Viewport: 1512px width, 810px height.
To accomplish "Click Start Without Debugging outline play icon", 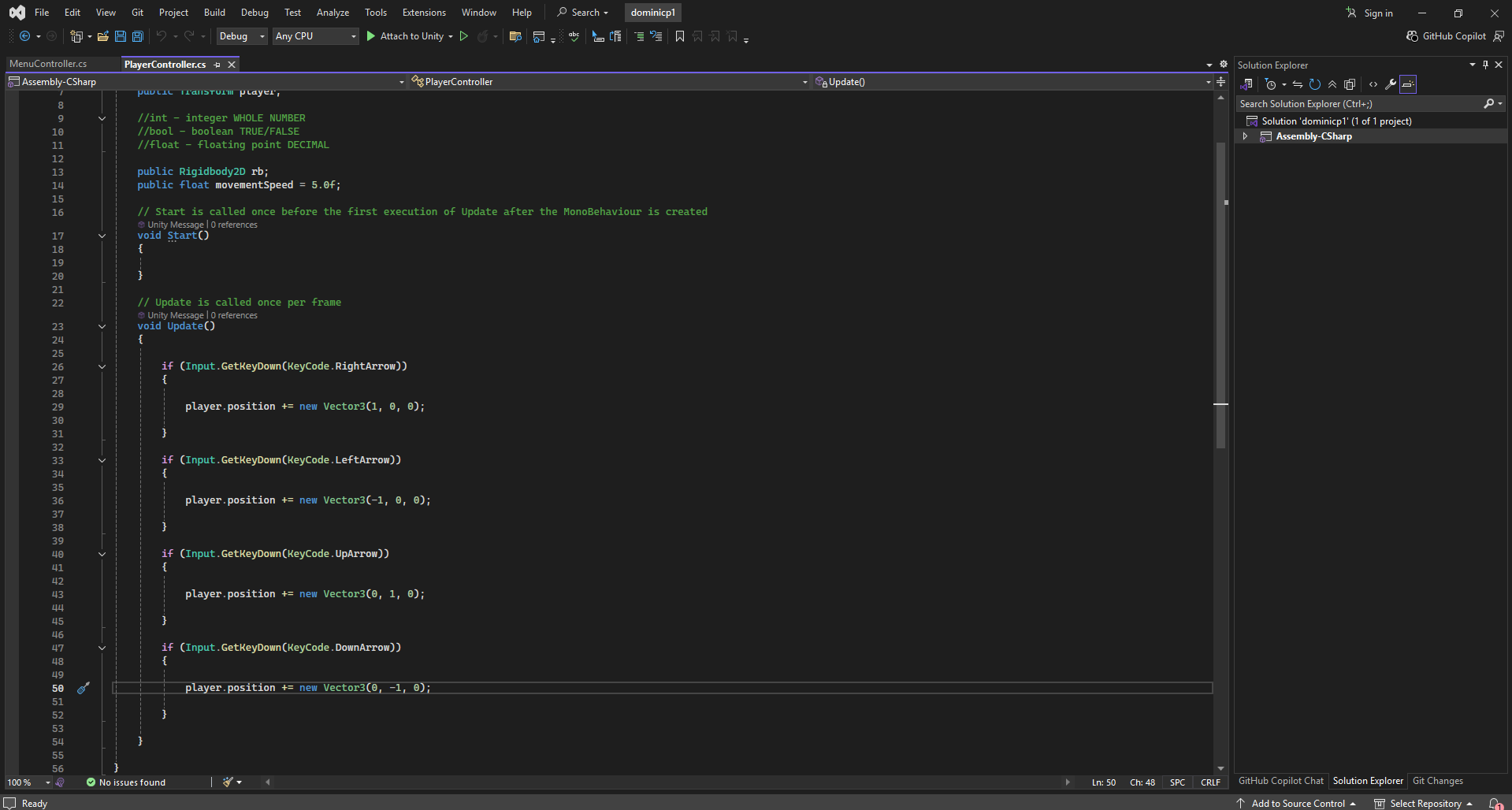I will (x=464, y=36).
